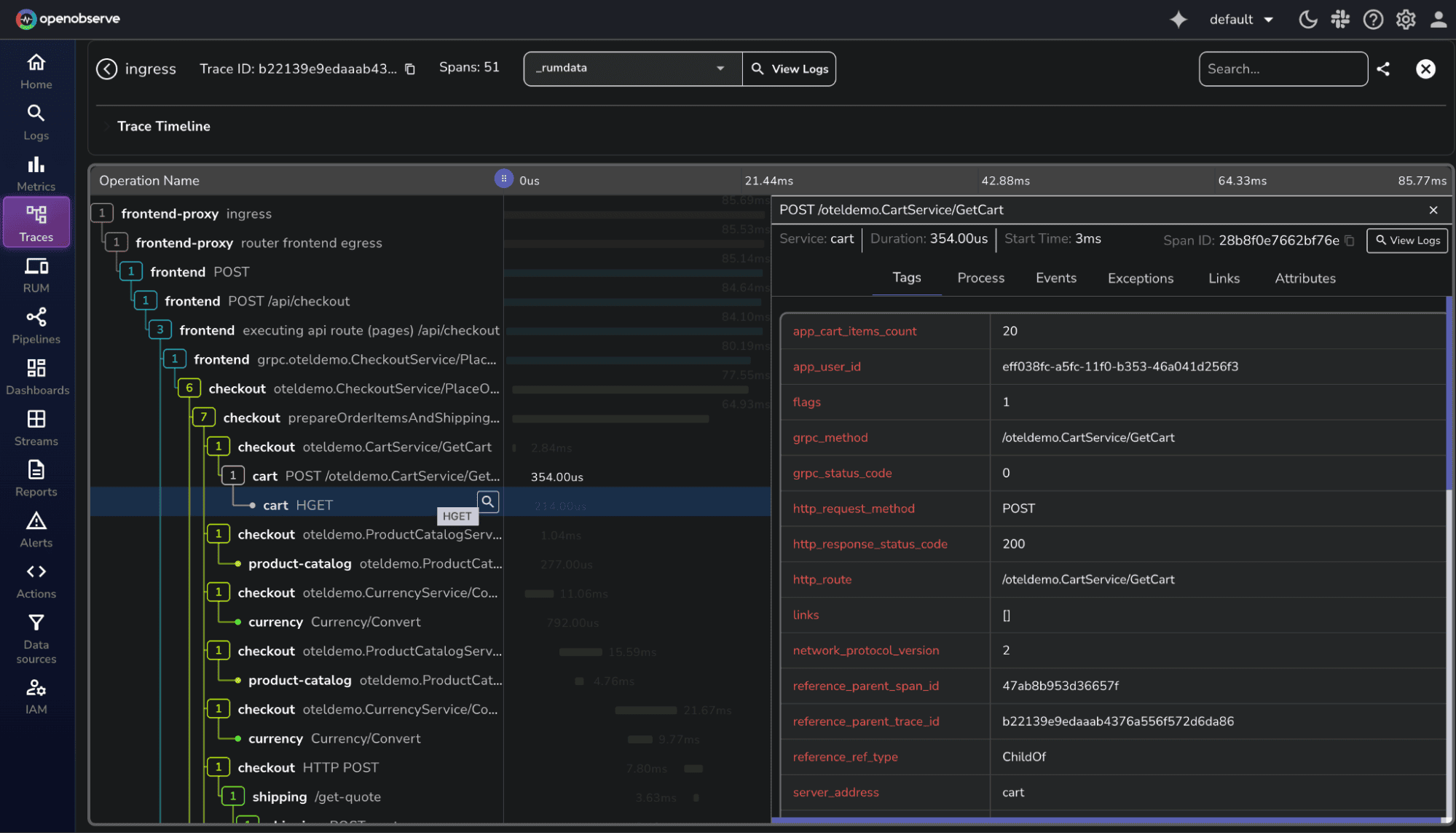Collapse the checkout prepareOrderItemsAndShipping node
1456x833 pixels.
pos(204,418)
